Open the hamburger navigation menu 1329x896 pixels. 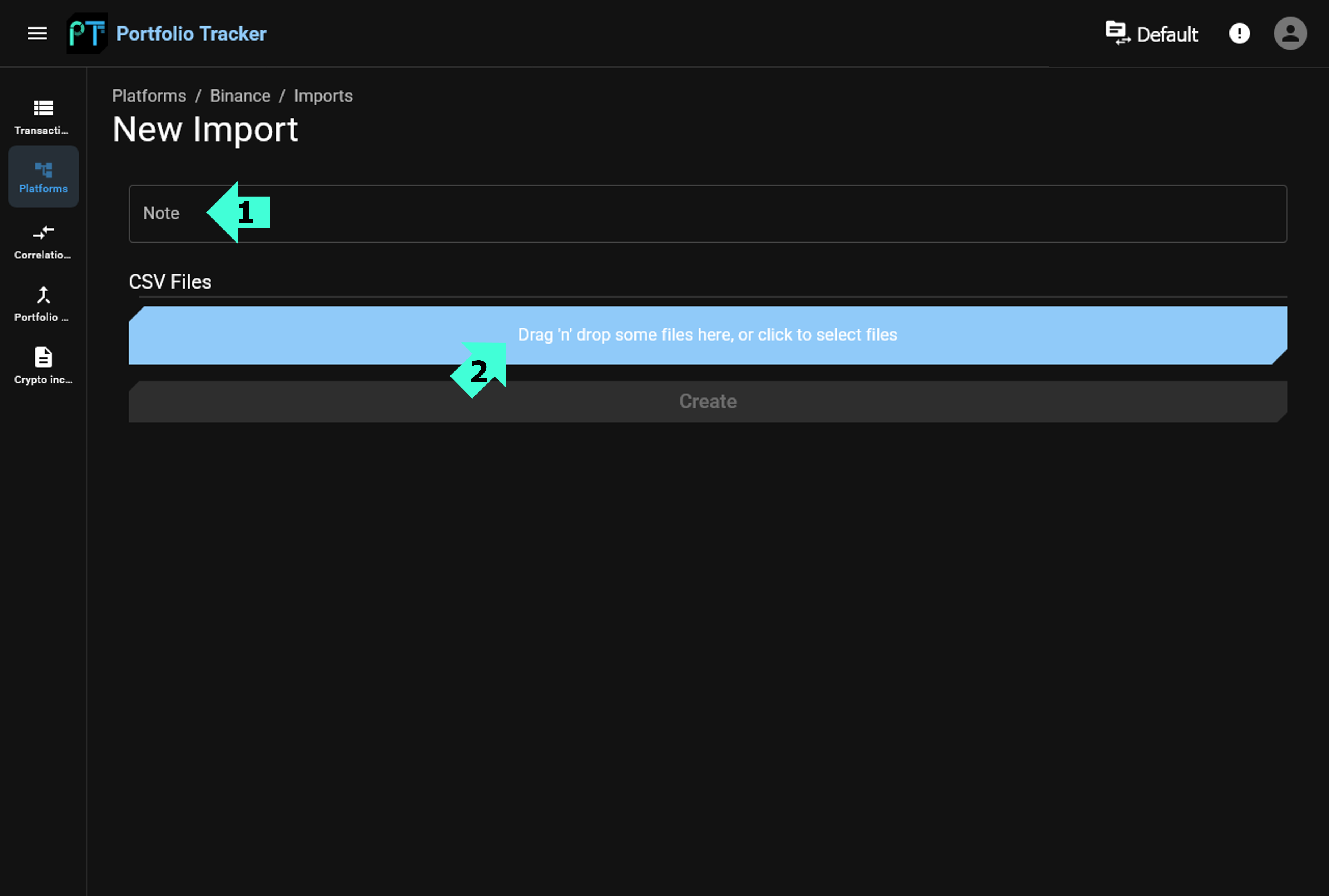(x=37, y=33)
